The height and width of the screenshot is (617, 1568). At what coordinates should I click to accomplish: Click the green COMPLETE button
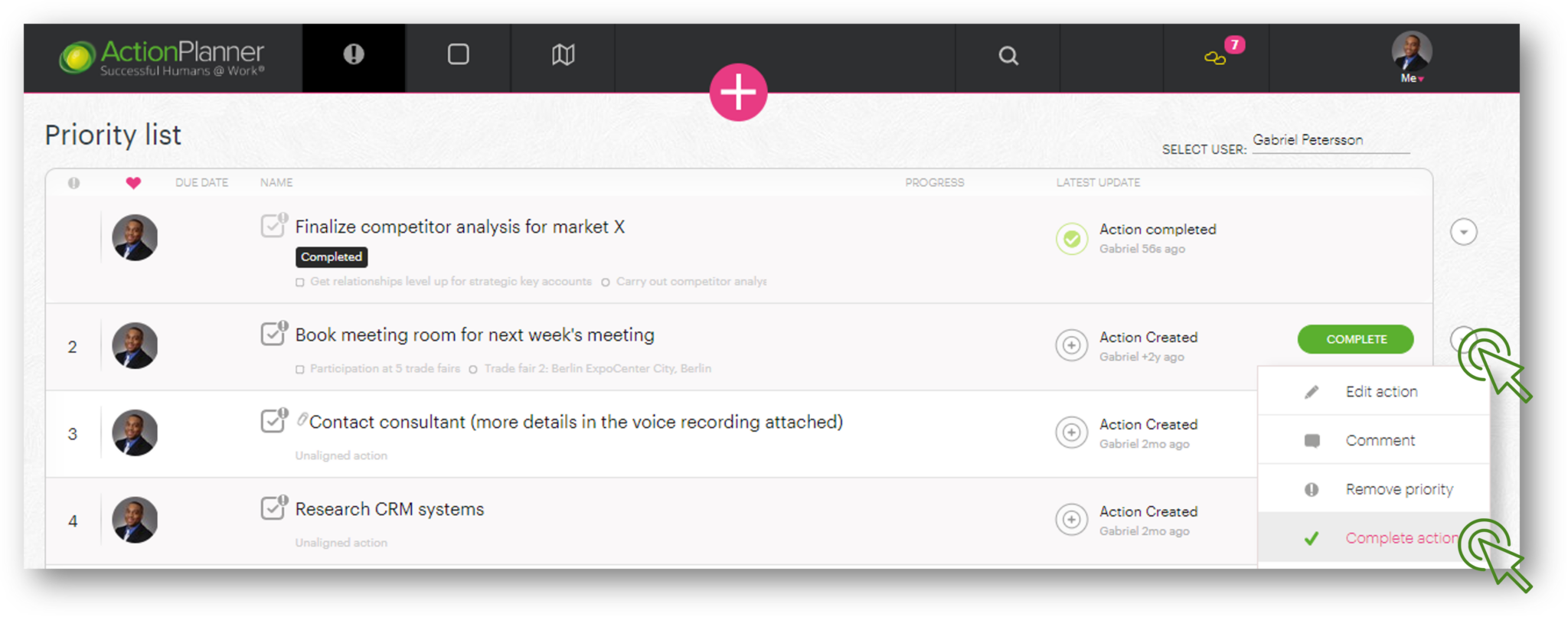click(1355, 339)
